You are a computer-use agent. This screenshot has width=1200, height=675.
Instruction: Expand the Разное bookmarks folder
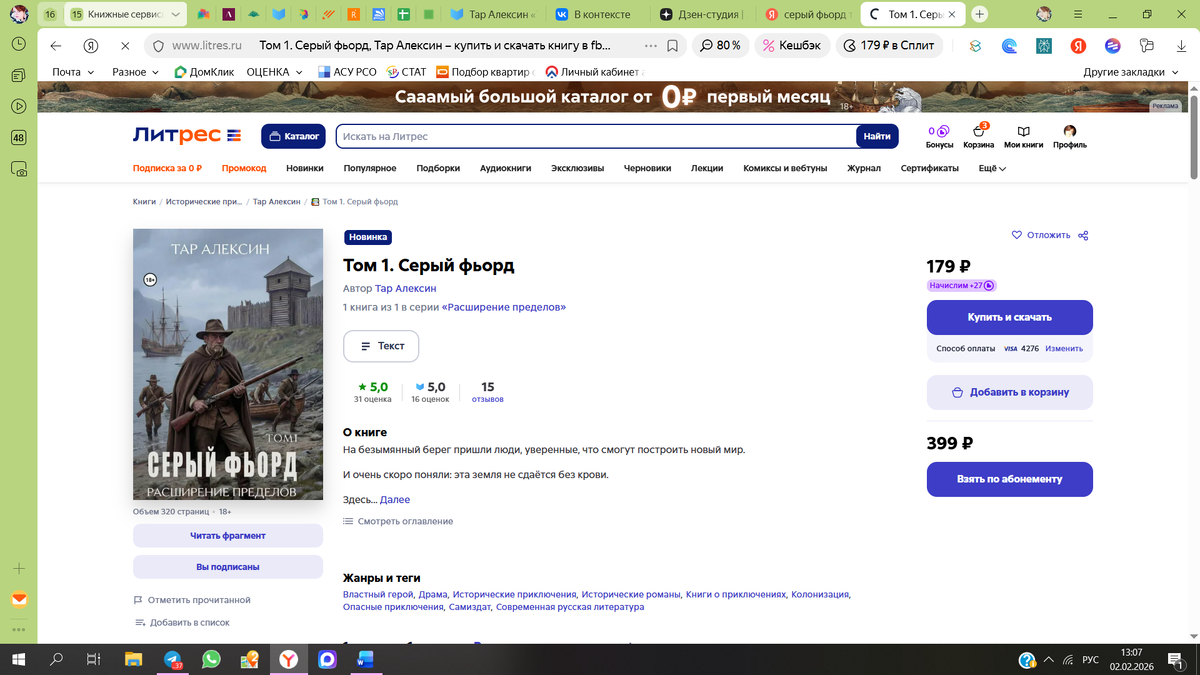point(136,72)
